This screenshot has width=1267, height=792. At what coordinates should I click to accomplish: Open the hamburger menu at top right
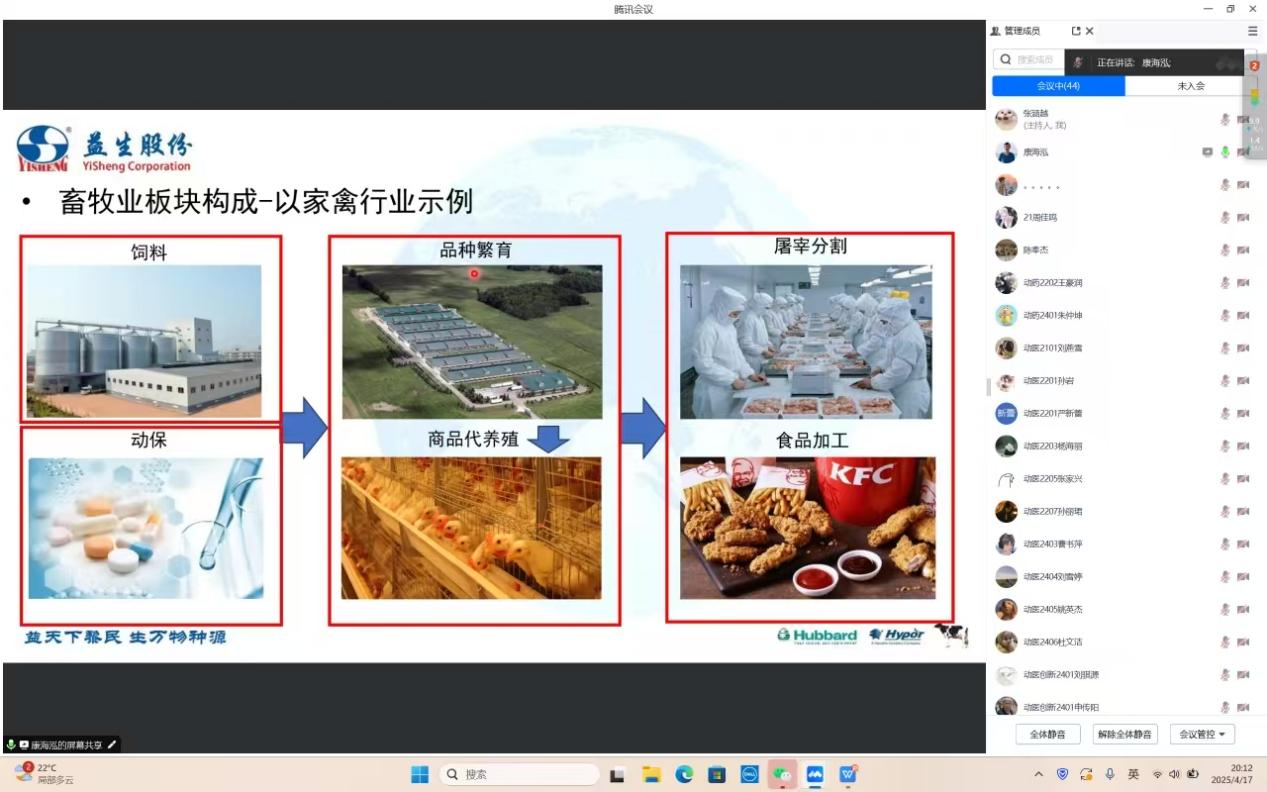click(x=1252, y=31)
